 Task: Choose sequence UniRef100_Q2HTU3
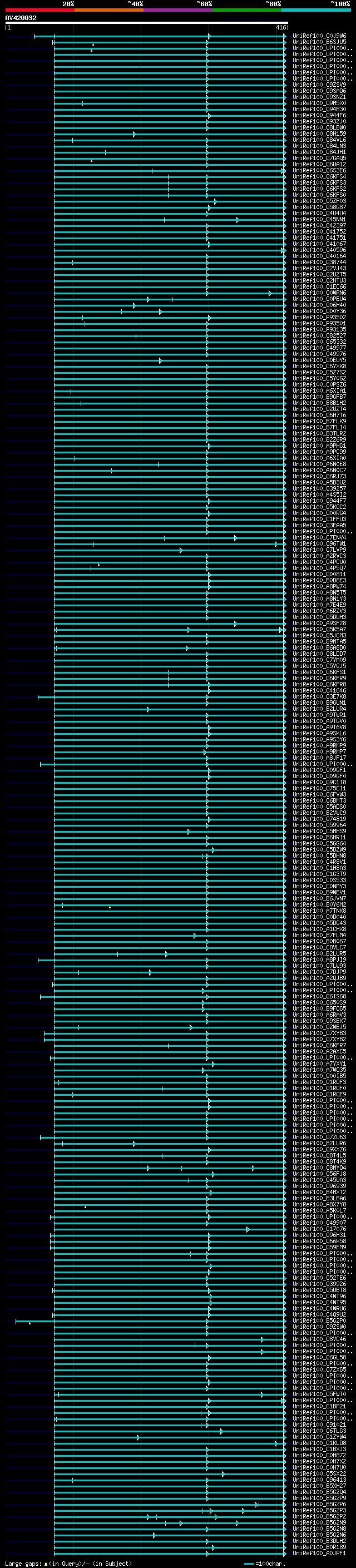(319, 280)
